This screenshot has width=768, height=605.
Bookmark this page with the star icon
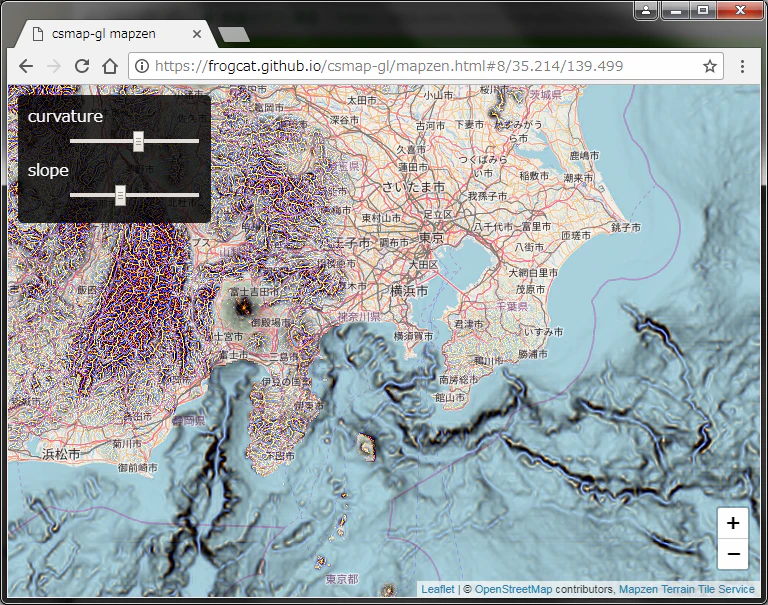click(x=710, y=66)
